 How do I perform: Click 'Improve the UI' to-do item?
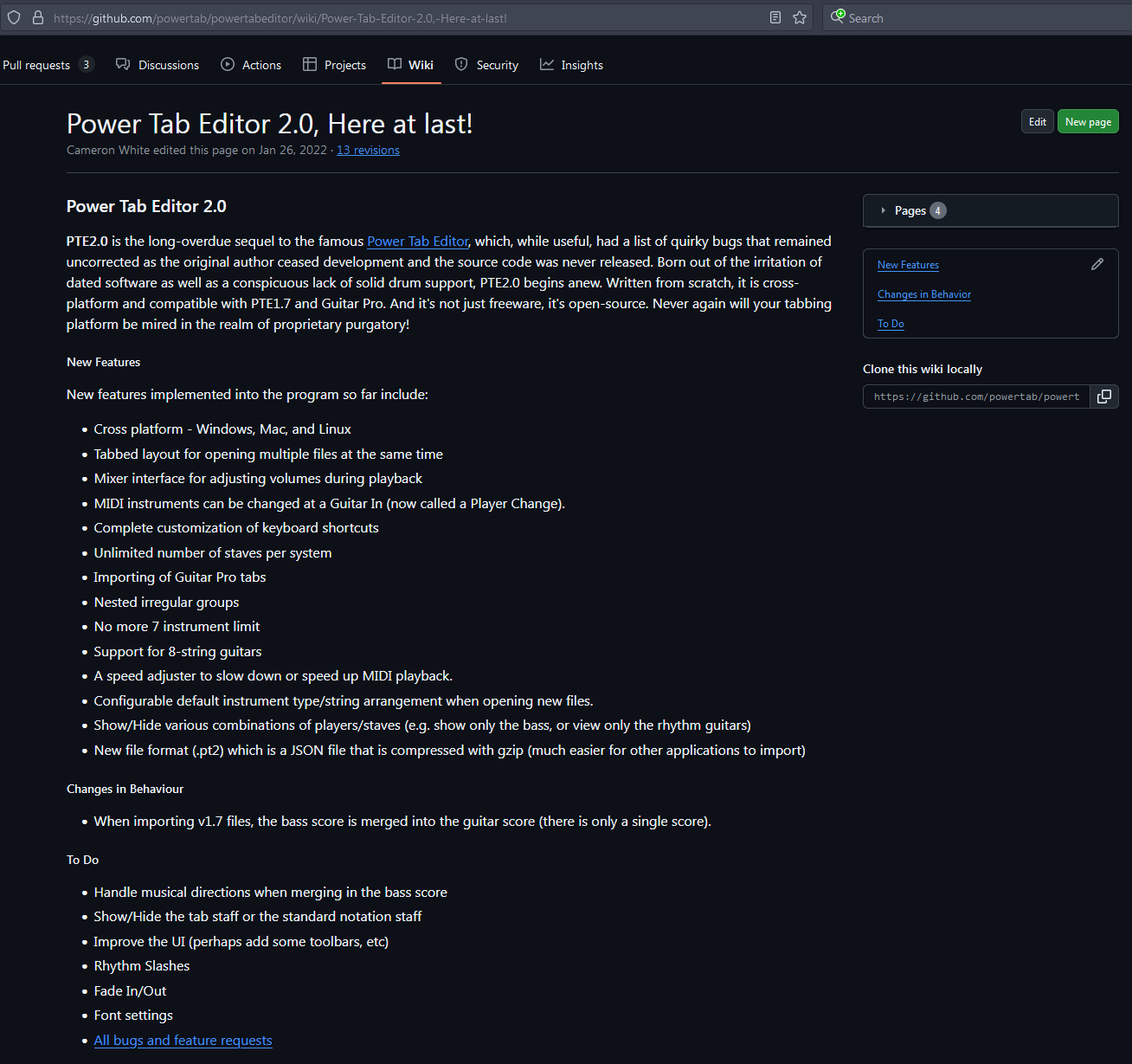click(x=241, y=942)
